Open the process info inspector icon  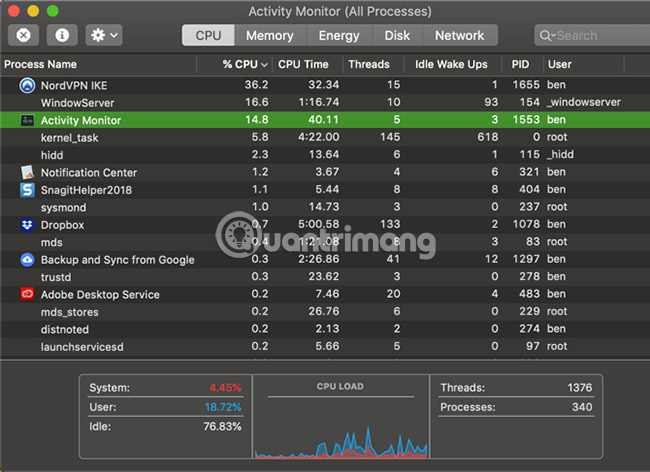click(62, 35)
